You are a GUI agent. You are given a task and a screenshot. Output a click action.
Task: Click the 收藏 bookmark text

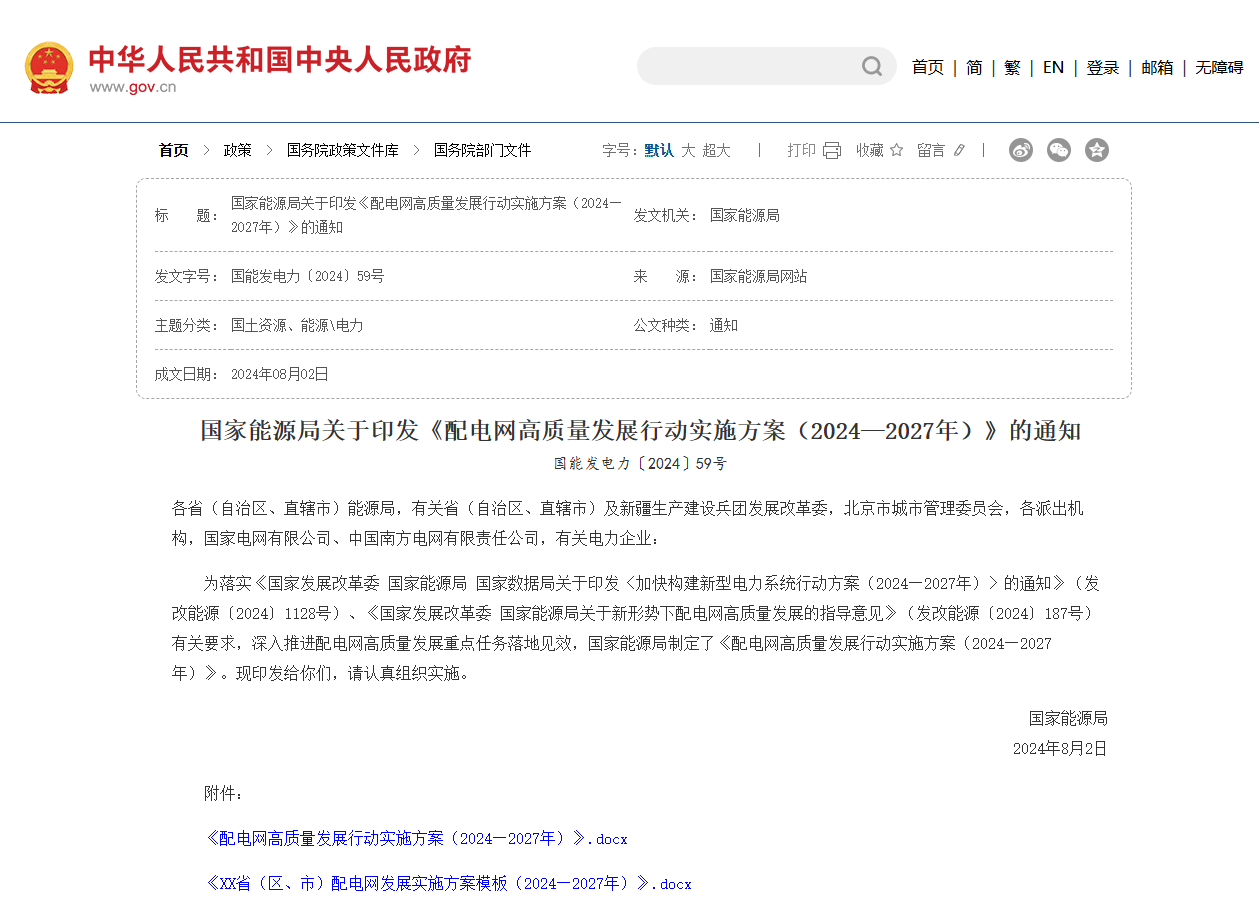coord(870,150)
